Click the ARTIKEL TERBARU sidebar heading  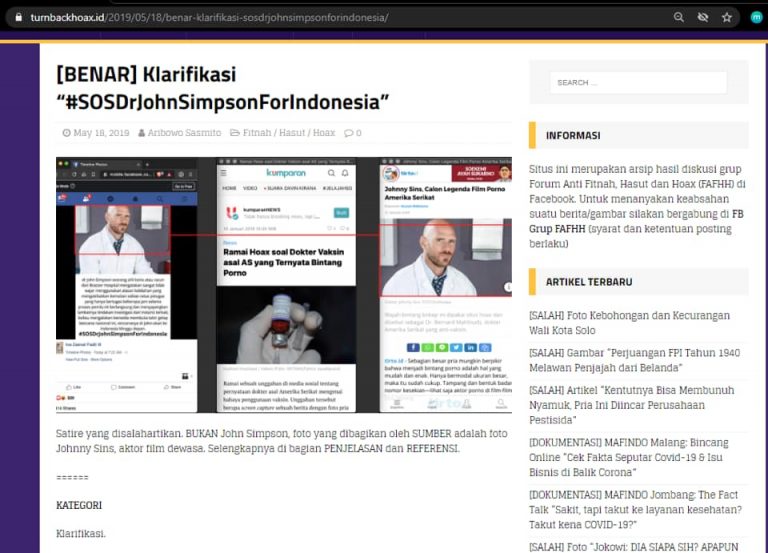[x=589, y=282]
